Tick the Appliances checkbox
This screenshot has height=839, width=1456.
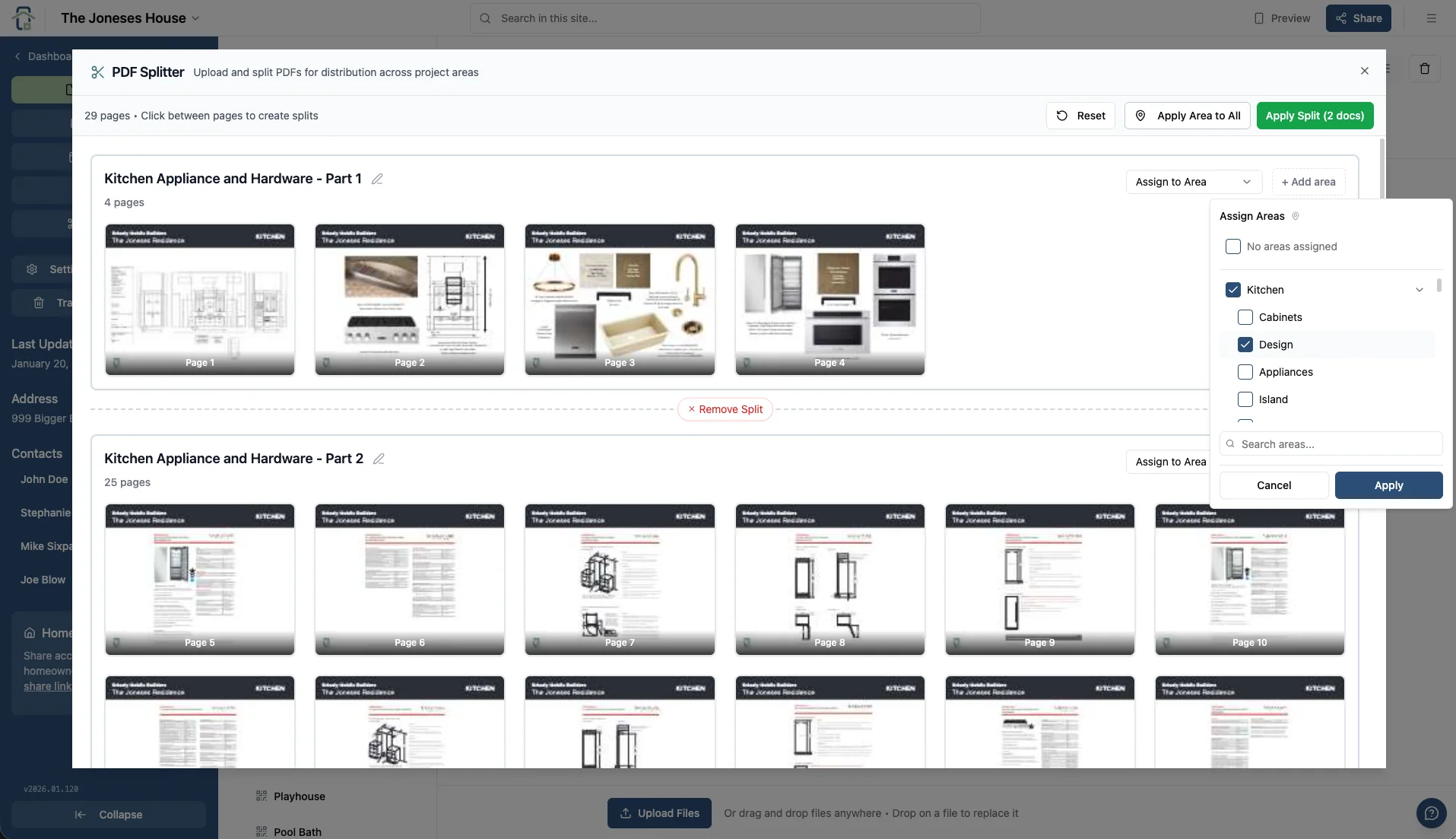(1245, 372)
